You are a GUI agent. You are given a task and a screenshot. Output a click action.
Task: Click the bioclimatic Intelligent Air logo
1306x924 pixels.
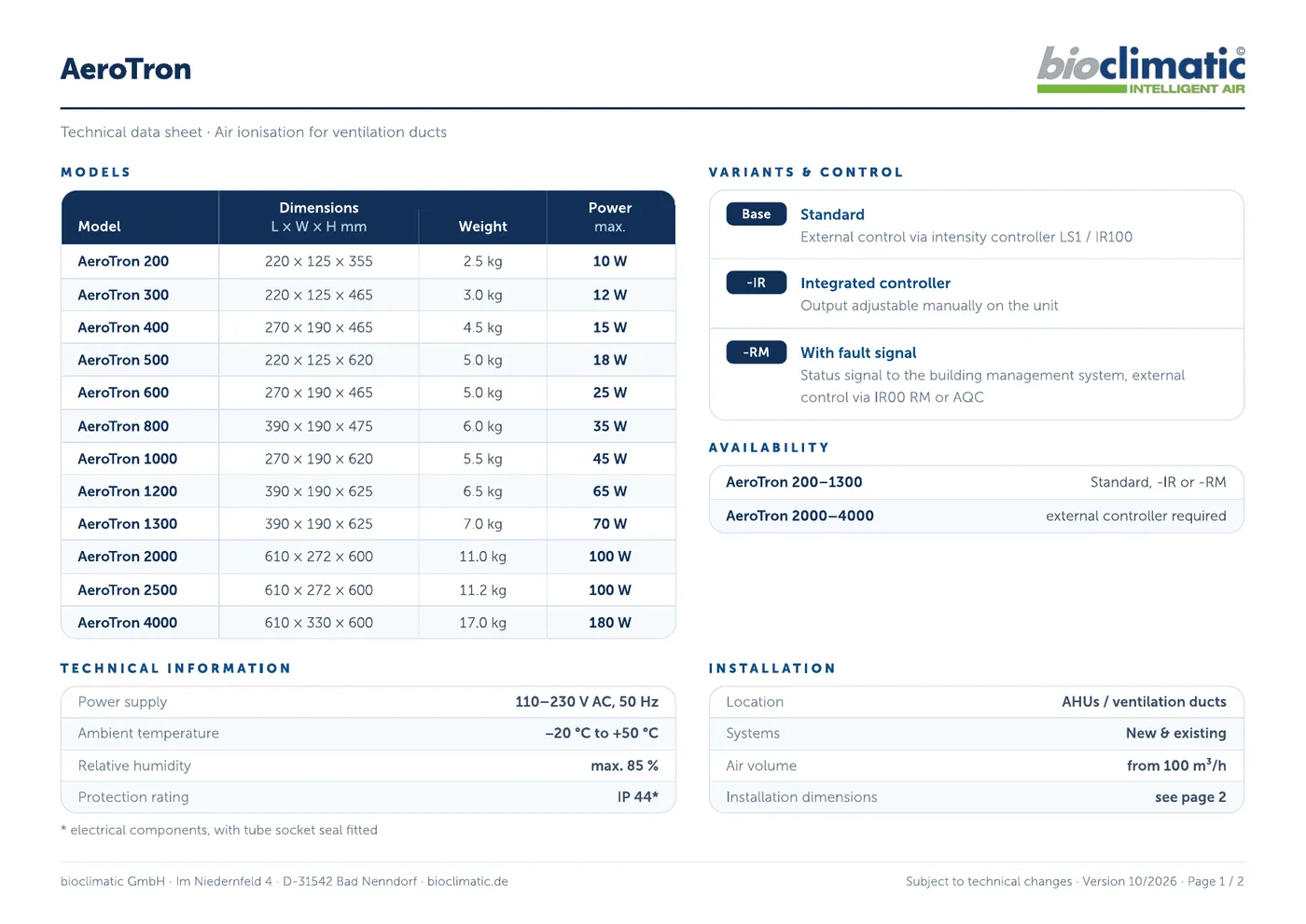tap(1141, 70)
